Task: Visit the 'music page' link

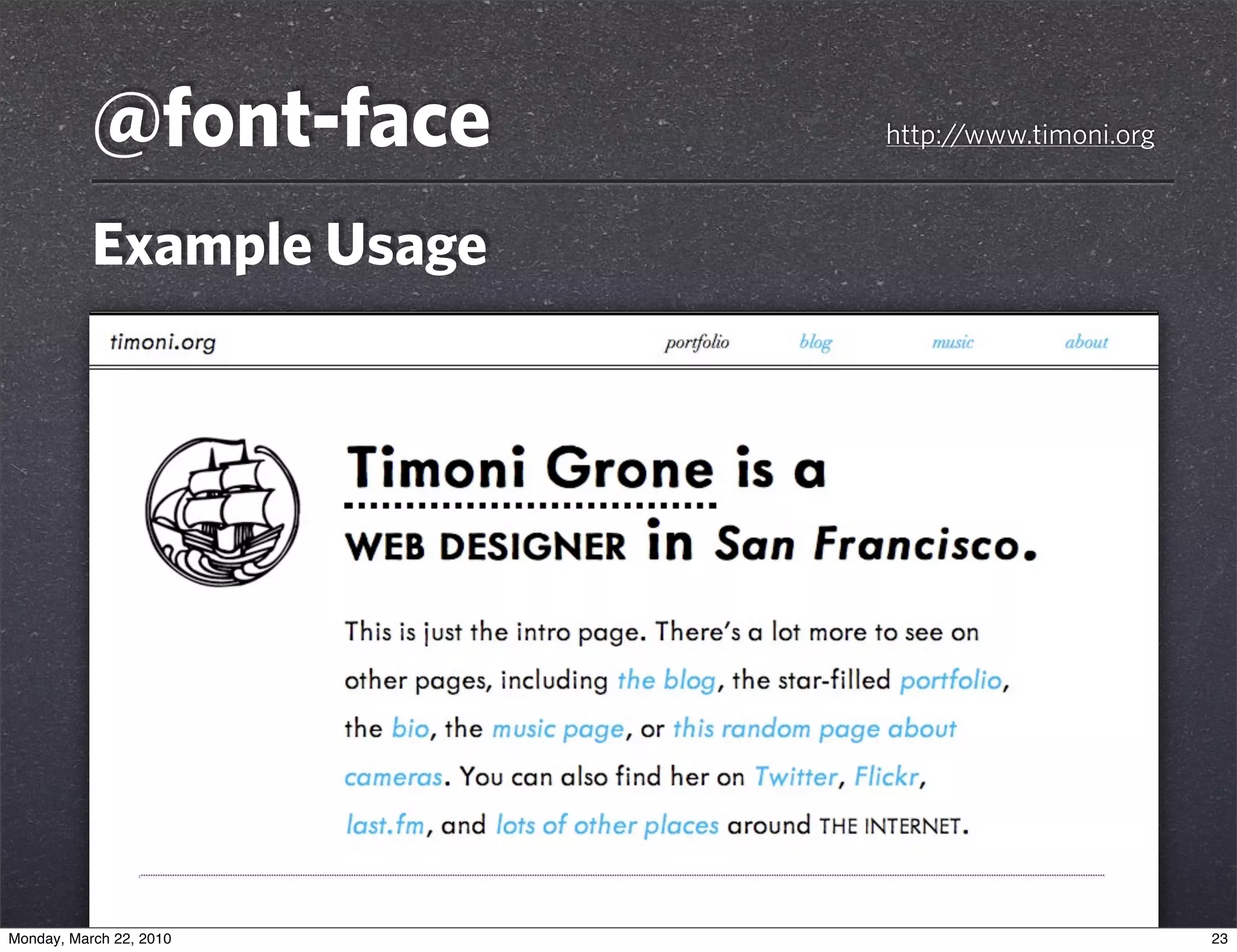Action: pyautogui.click(x=557, y=730)
